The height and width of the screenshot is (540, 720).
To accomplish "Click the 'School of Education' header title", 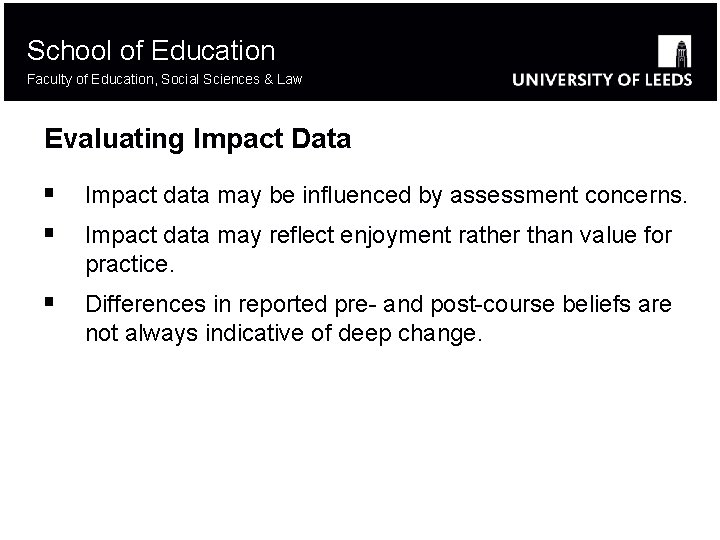I will [151, 50].
